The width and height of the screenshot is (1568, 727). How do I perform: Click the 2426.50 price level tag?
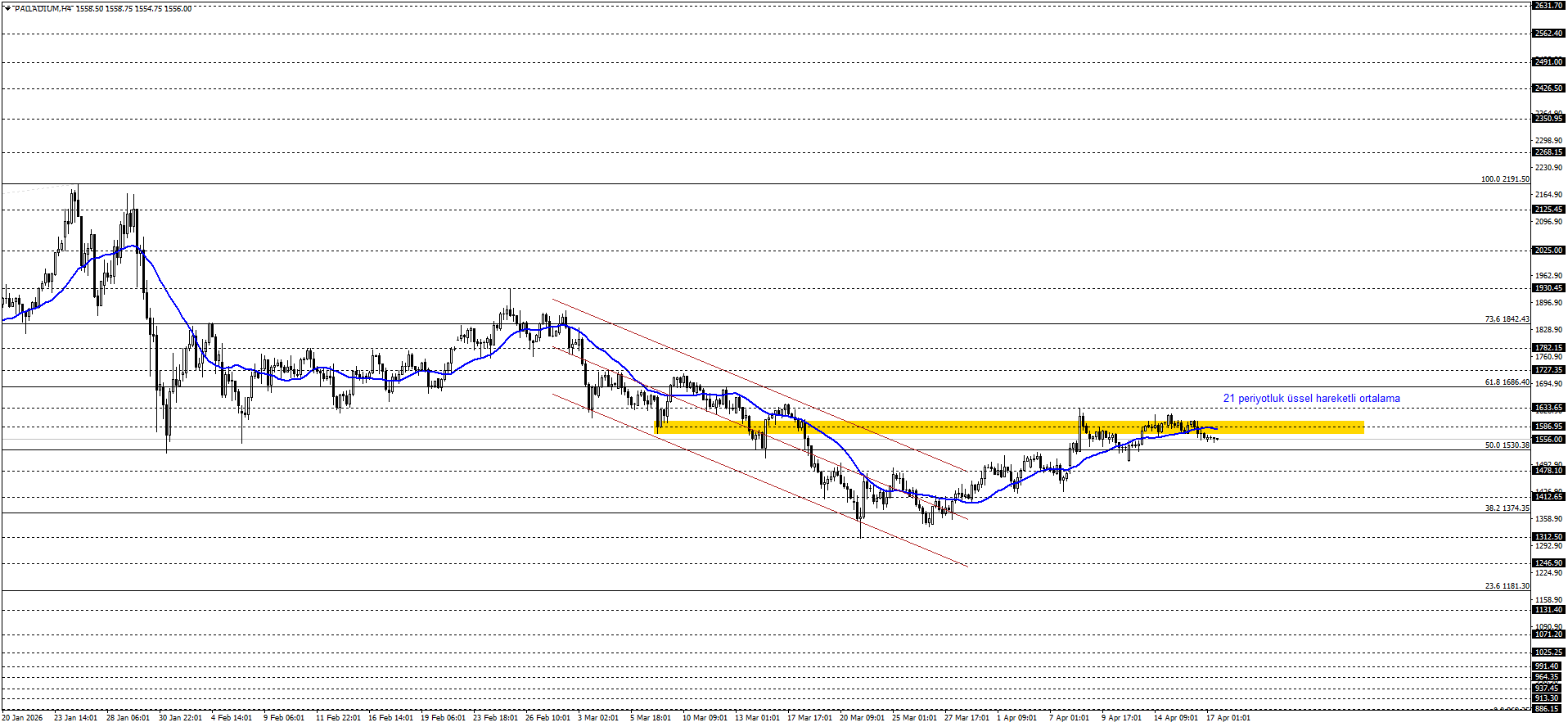1548,88
